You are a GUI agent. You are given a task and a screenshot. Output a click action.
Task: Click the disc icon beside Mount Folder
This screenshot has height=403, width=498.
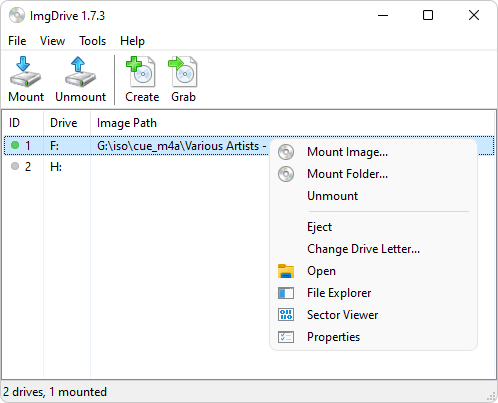[286, 174]
